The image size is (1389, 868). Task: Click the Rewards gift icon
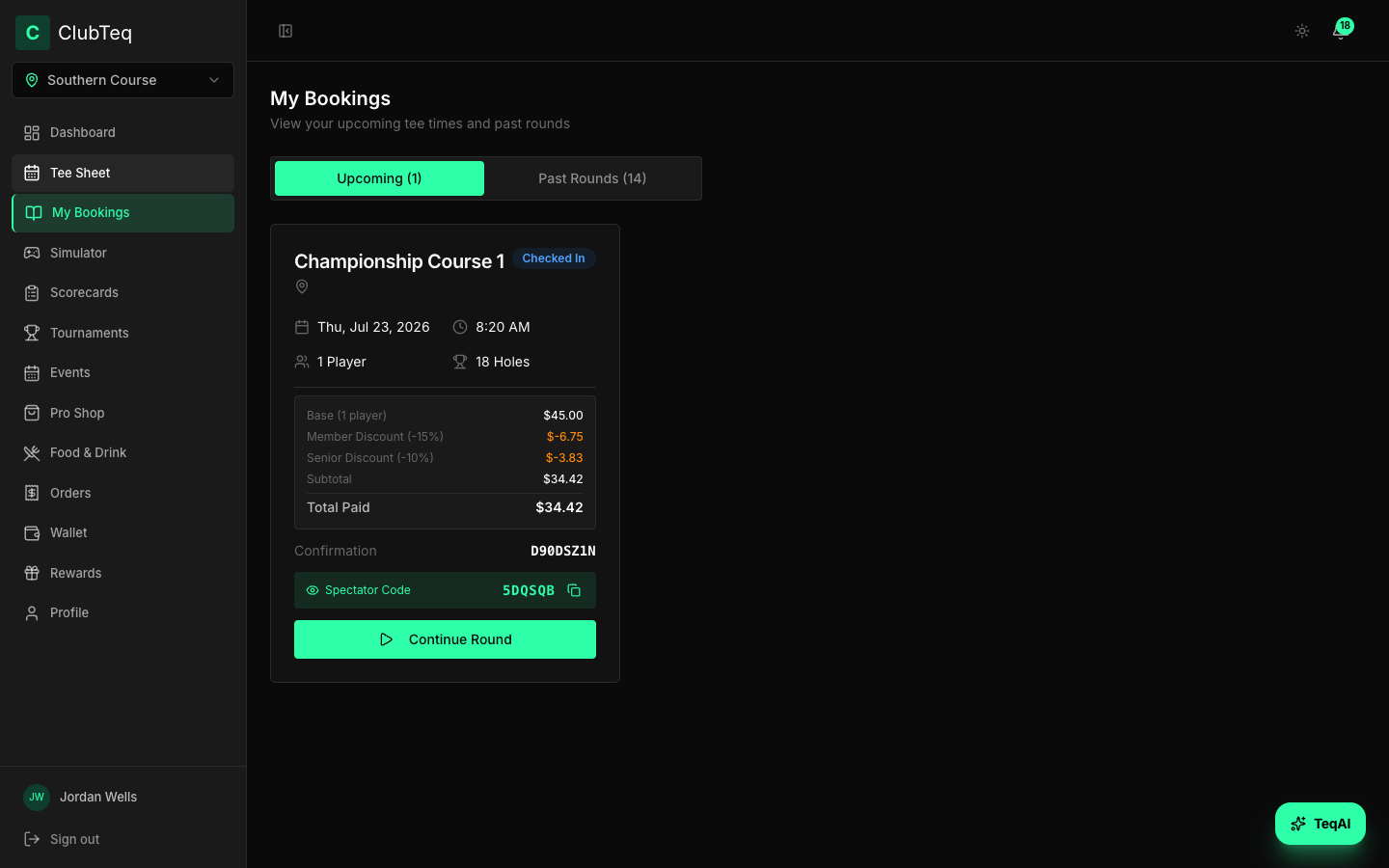(x=32, y=573)
